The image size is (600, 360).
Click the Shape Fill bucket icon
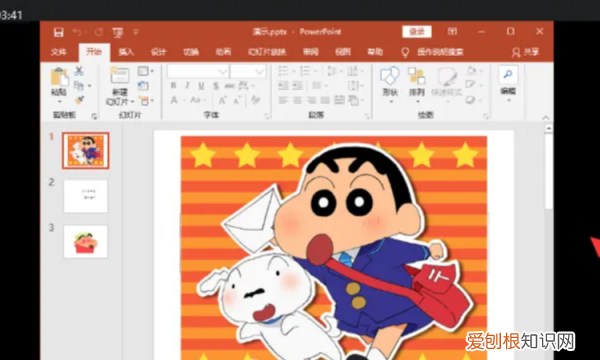[x=471, y=71]
